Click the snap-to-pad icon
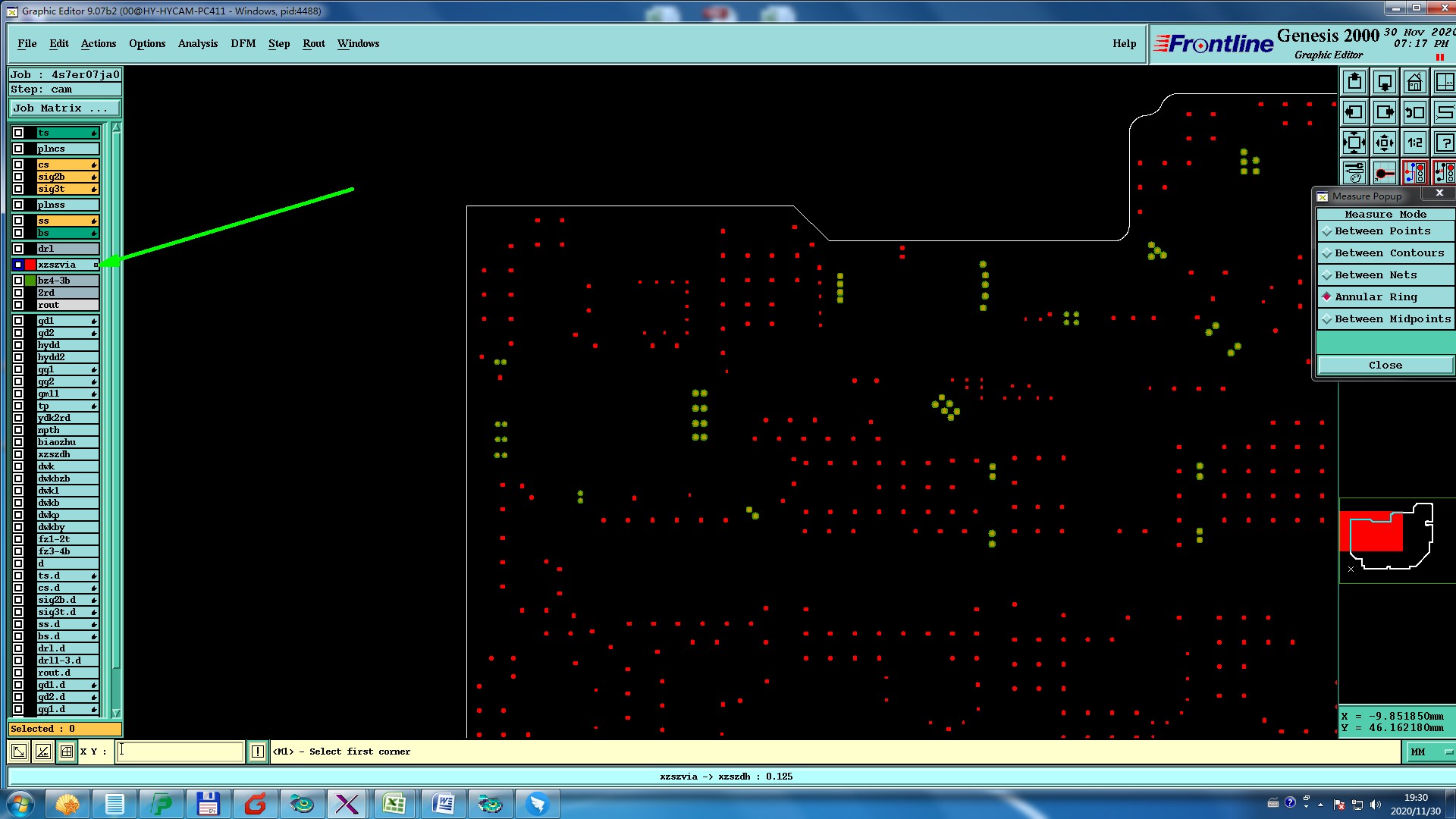 (x=1385, y=172)
